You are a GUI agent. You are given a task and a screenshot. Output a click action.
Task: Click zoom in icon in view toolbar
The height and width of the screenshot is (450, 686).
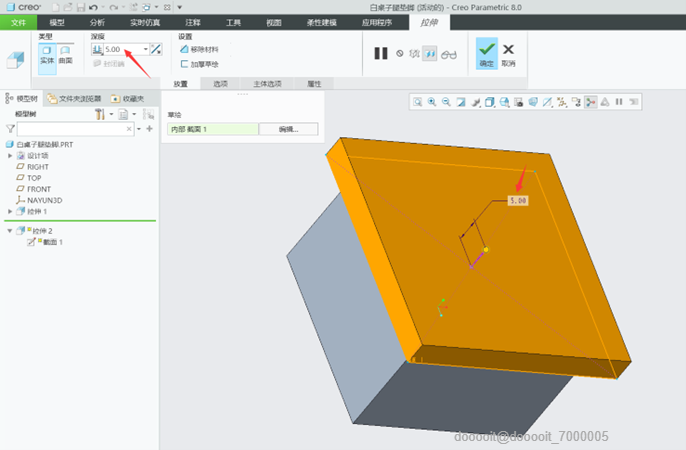coord(432,102)
